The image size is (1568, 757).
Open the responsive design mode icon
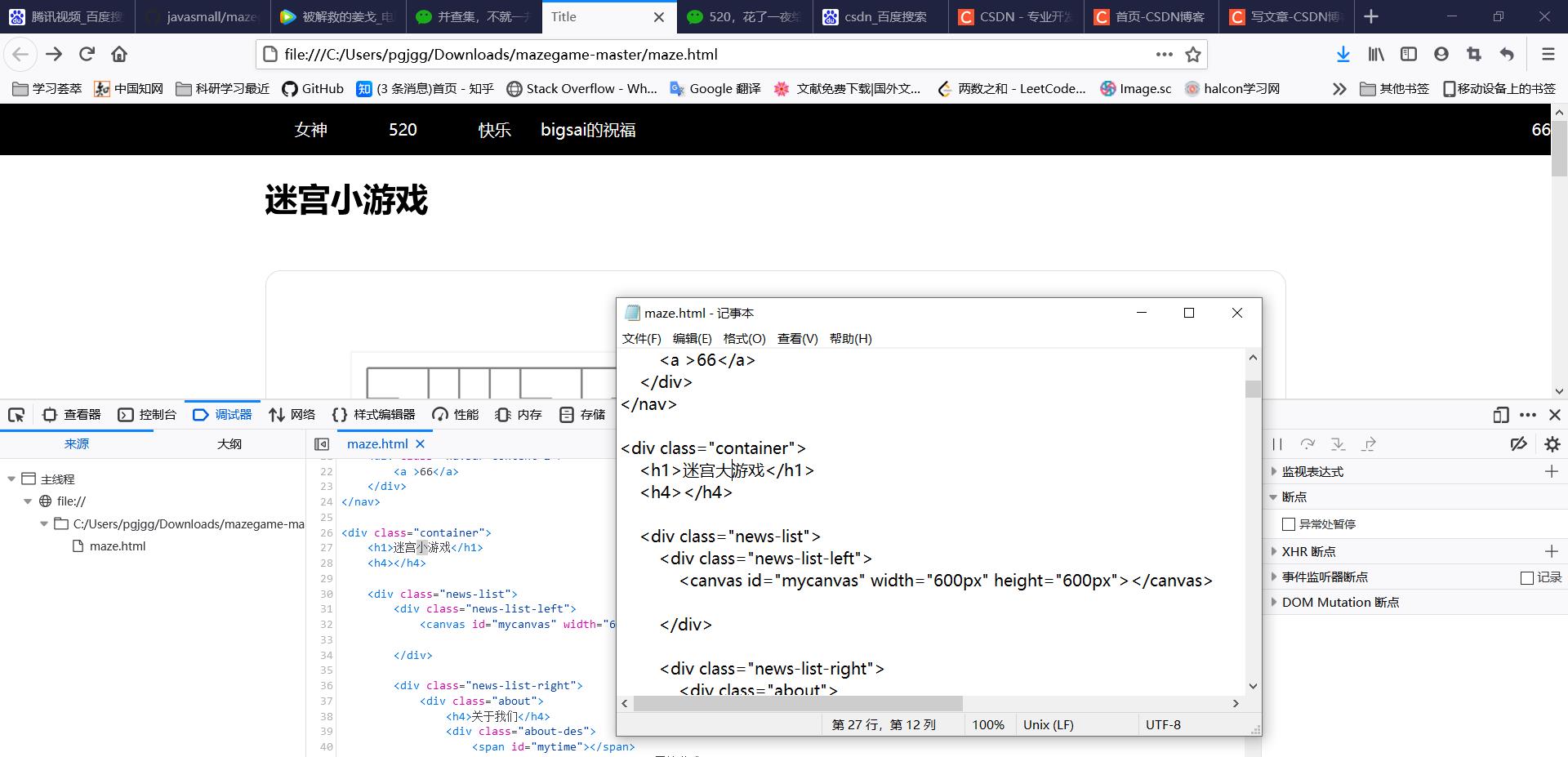1500,415
